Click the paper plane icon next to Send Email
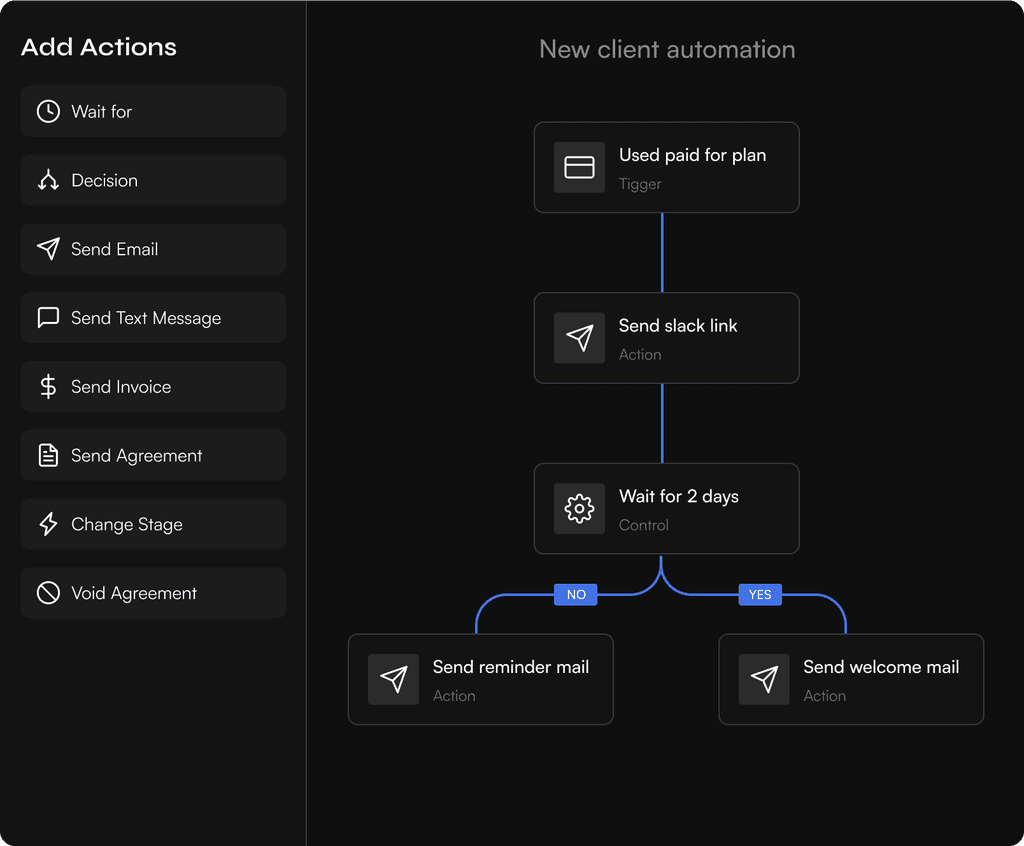 tap(48, 249)
